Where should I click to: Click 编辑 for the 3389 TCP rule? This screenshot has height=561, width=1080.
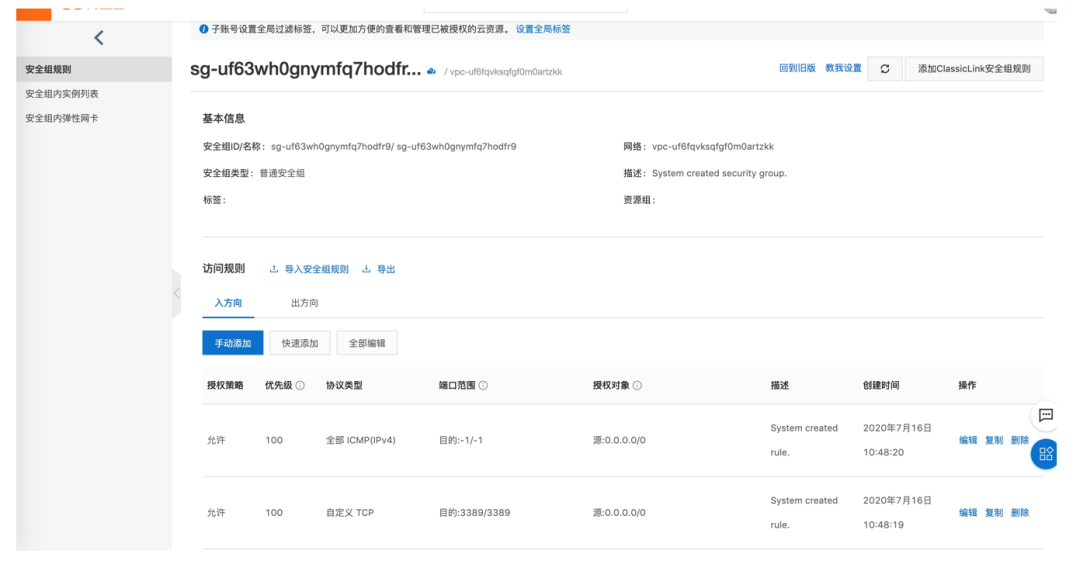[x=968, y=513]
